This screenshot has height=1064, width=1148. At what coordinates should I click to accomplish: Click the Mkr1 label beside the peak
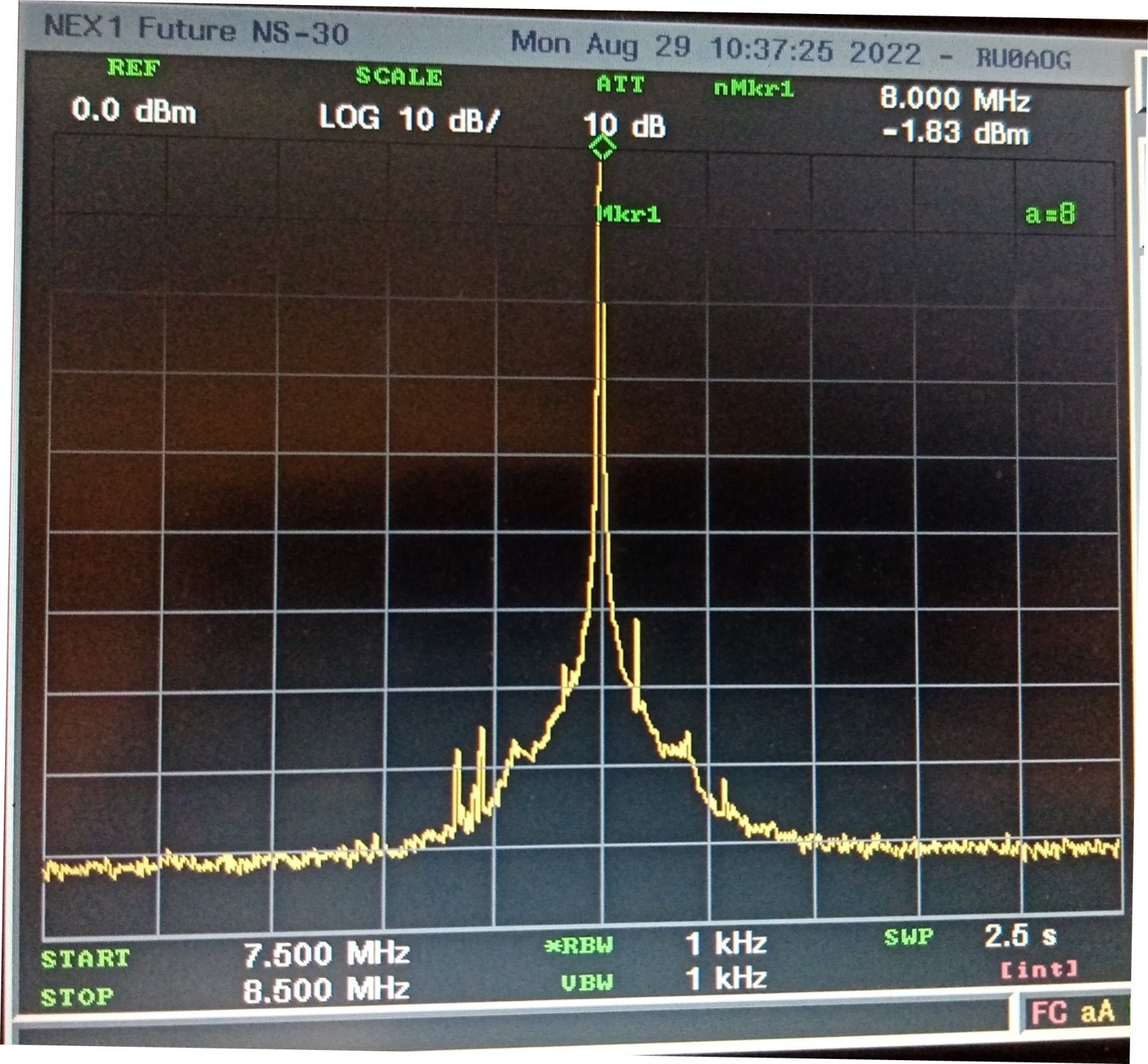point(629,214)
